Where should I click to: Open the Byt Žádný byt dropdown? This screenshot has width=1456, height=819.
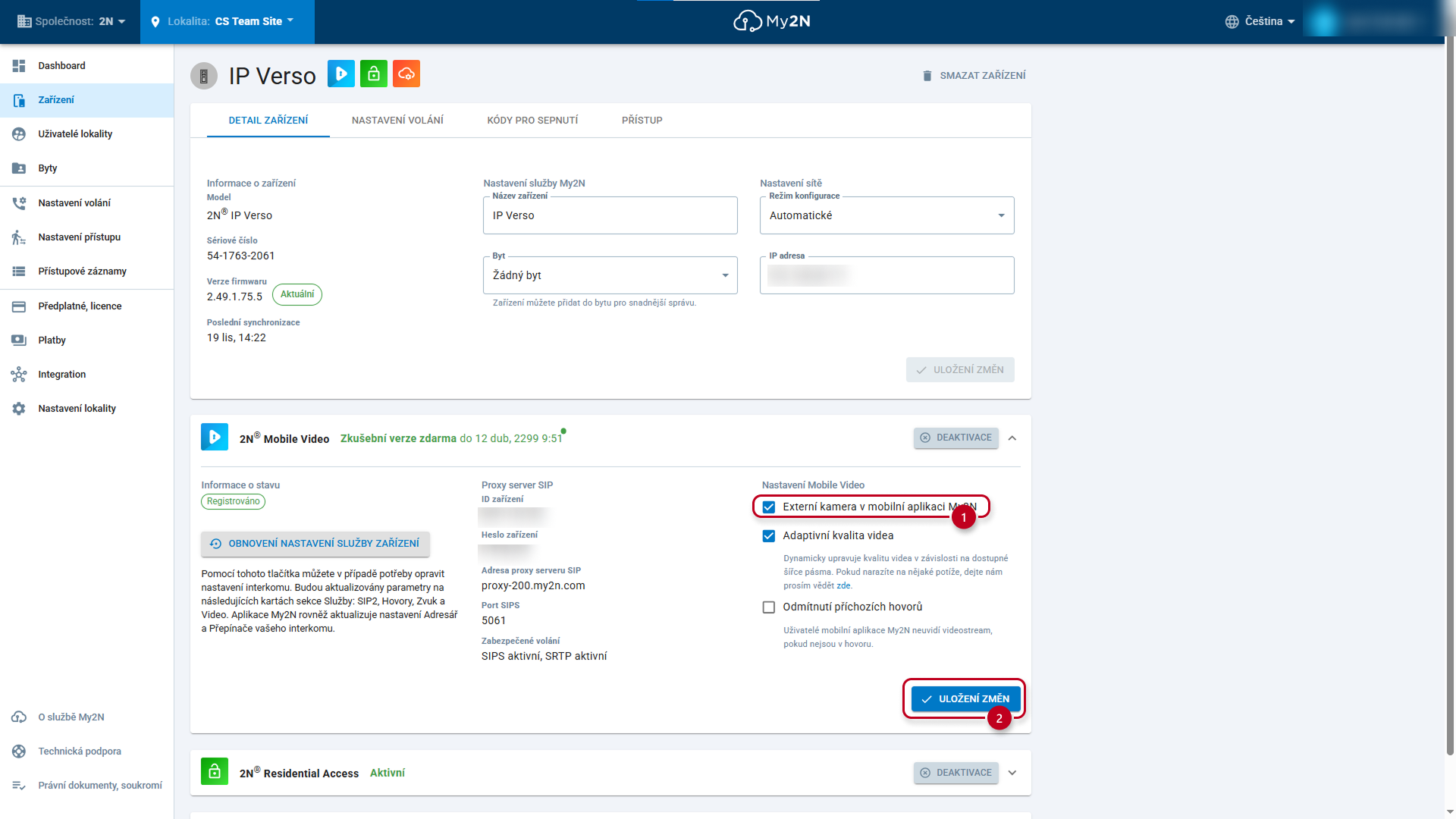[x=610, y=275]
